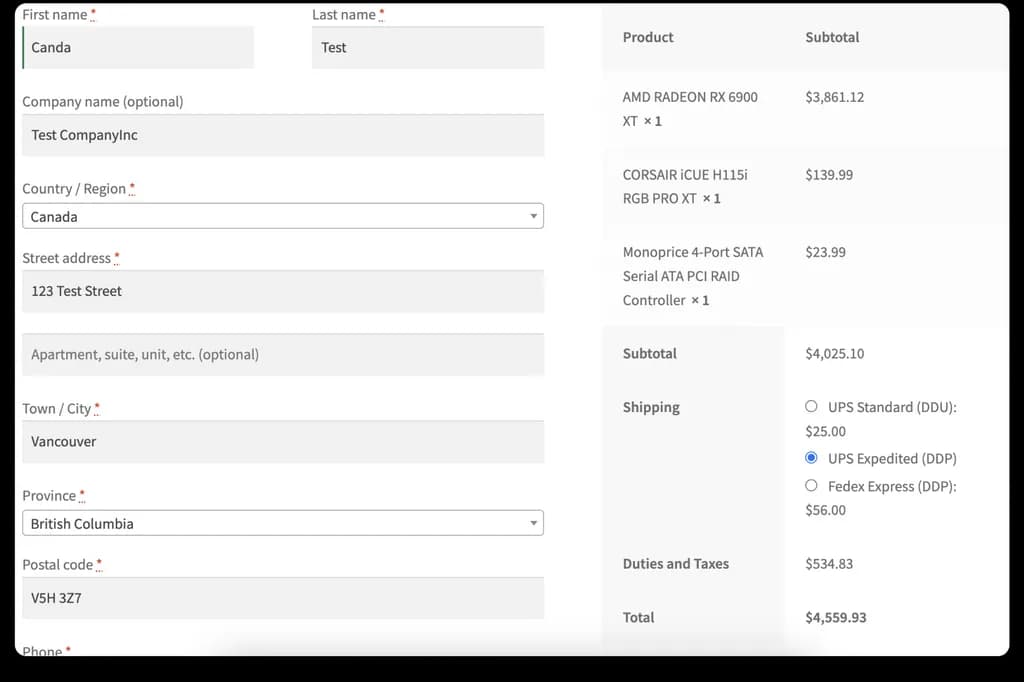Click the $4,025.10 order subtotal value
The width and height of the screenshot is (1024, 682).
click(x=835, y=353)
